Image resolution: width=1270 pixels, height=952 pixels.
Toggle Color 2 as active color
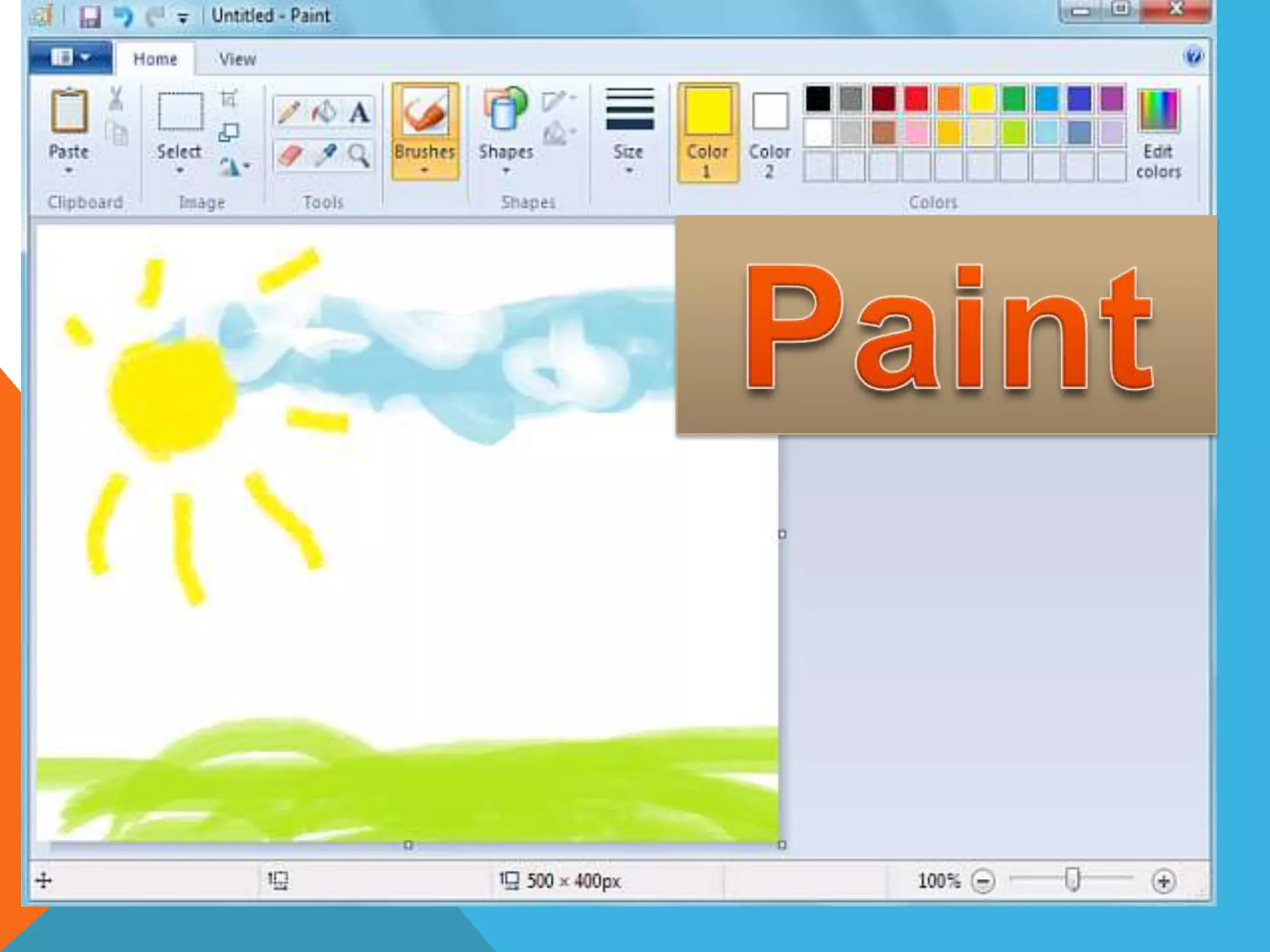[x=770, y=133]
